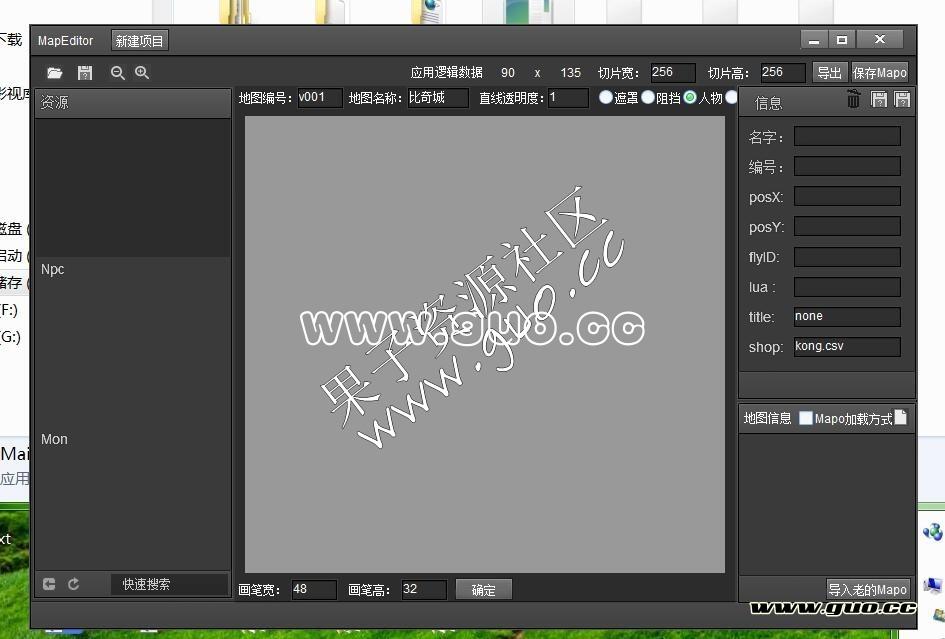Click the save disk icon beside the folder
This screenshot has height=639, width=945.
85,73
